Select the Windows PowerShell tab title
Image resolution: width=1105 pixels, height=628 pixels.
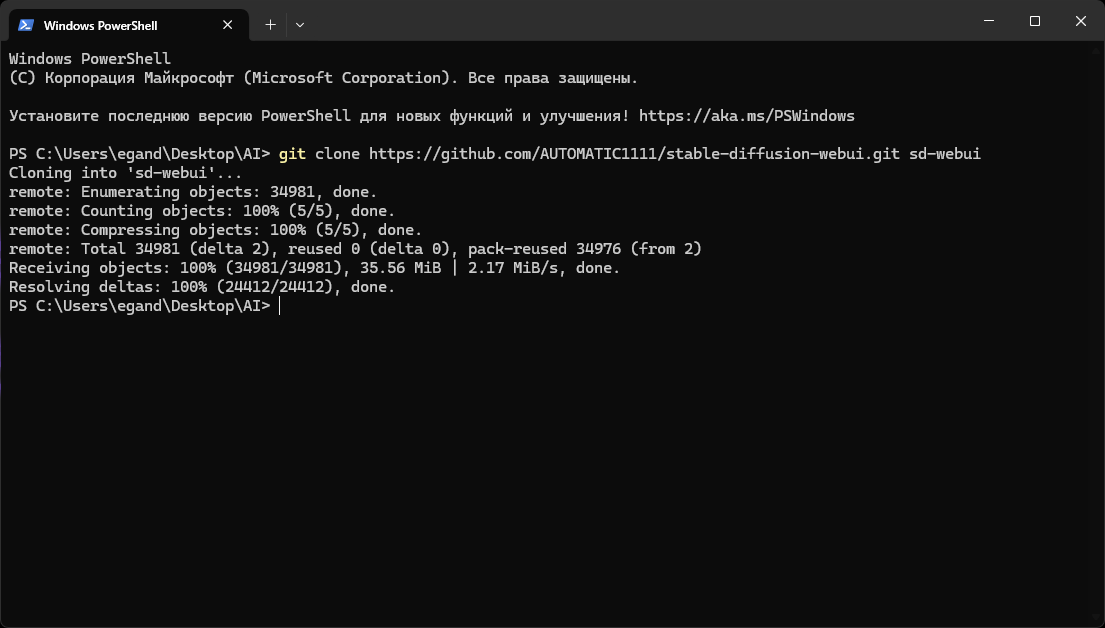pyautogui.click(x=100, y=25)
